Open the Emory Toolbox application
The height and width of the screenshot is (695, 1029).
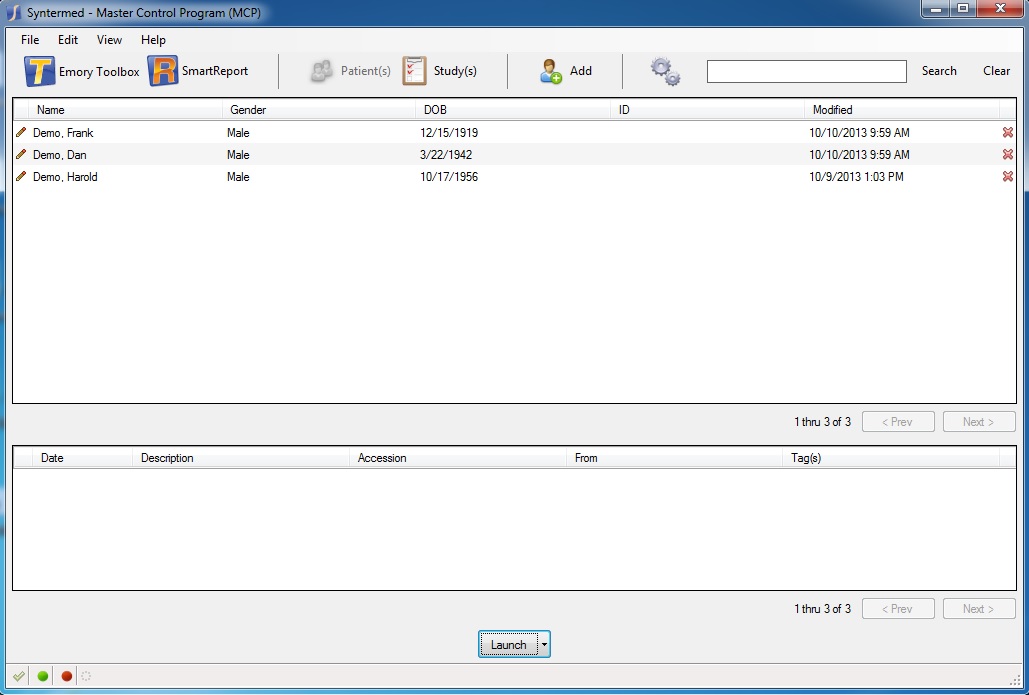click(x=82, y=72)
